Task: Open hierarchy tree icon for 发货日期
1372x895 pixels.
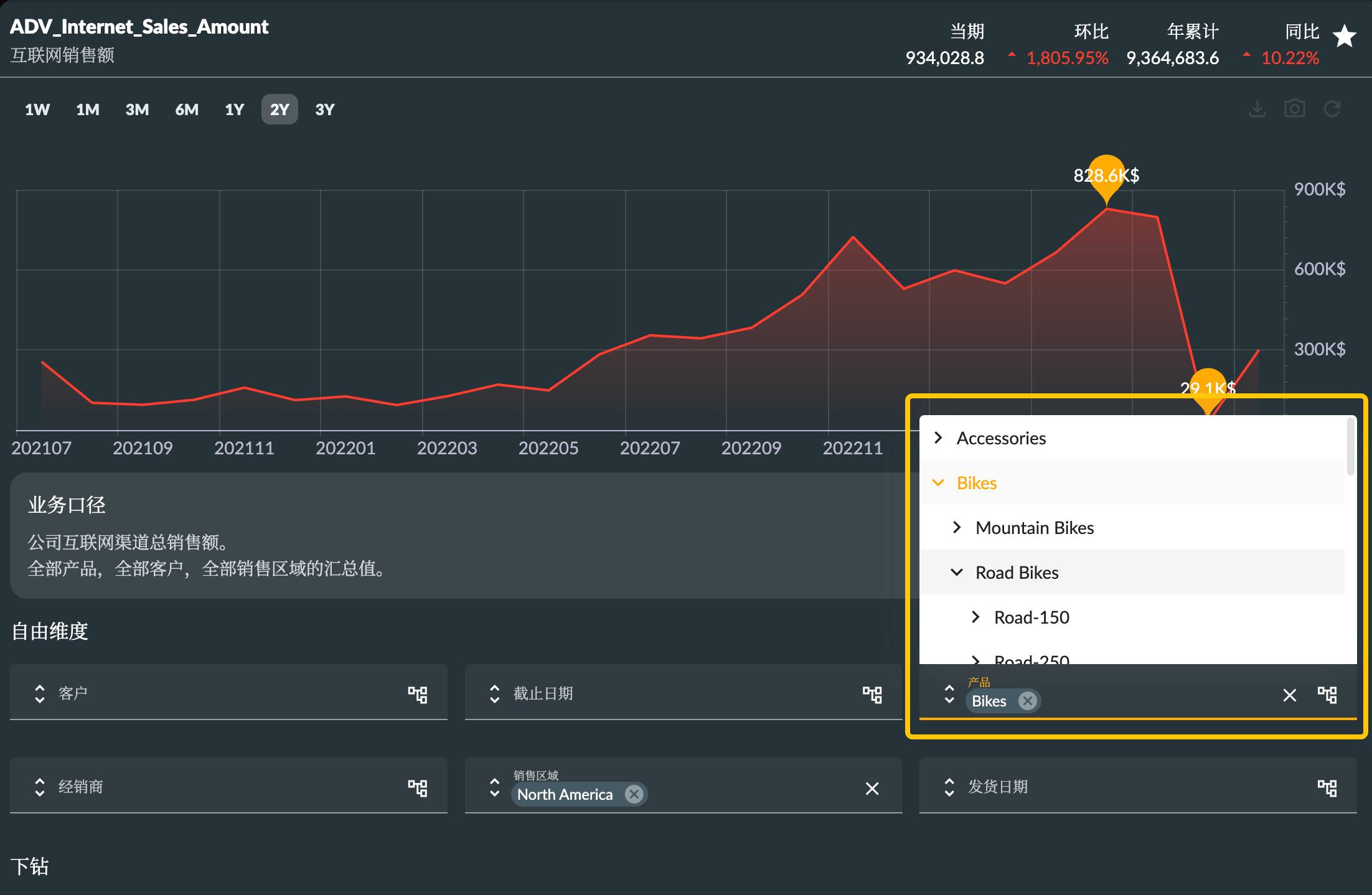Action: 1327,788
